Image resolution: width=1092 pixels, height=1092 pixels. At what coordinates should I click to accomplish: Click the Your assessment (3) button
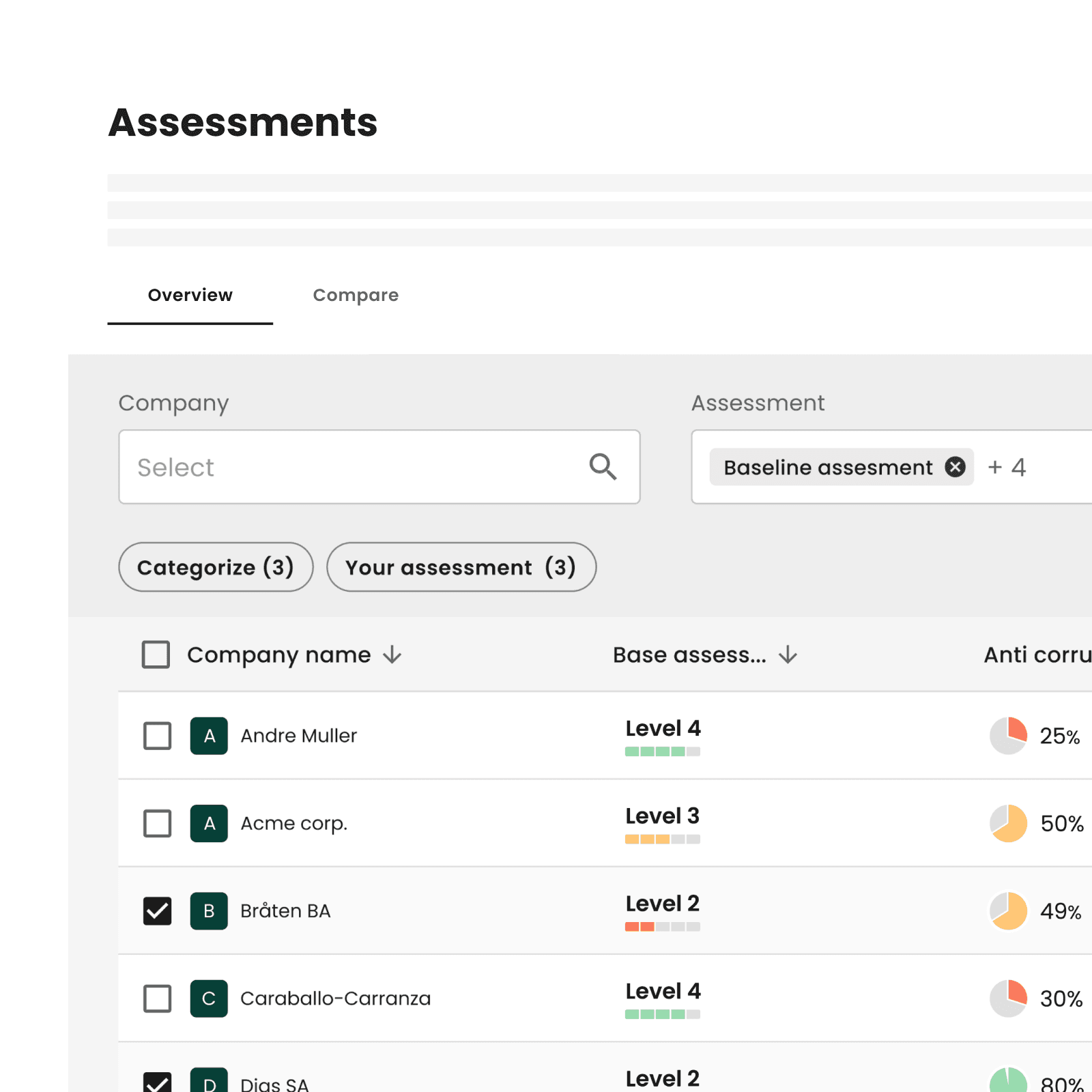tap(461, 566)
